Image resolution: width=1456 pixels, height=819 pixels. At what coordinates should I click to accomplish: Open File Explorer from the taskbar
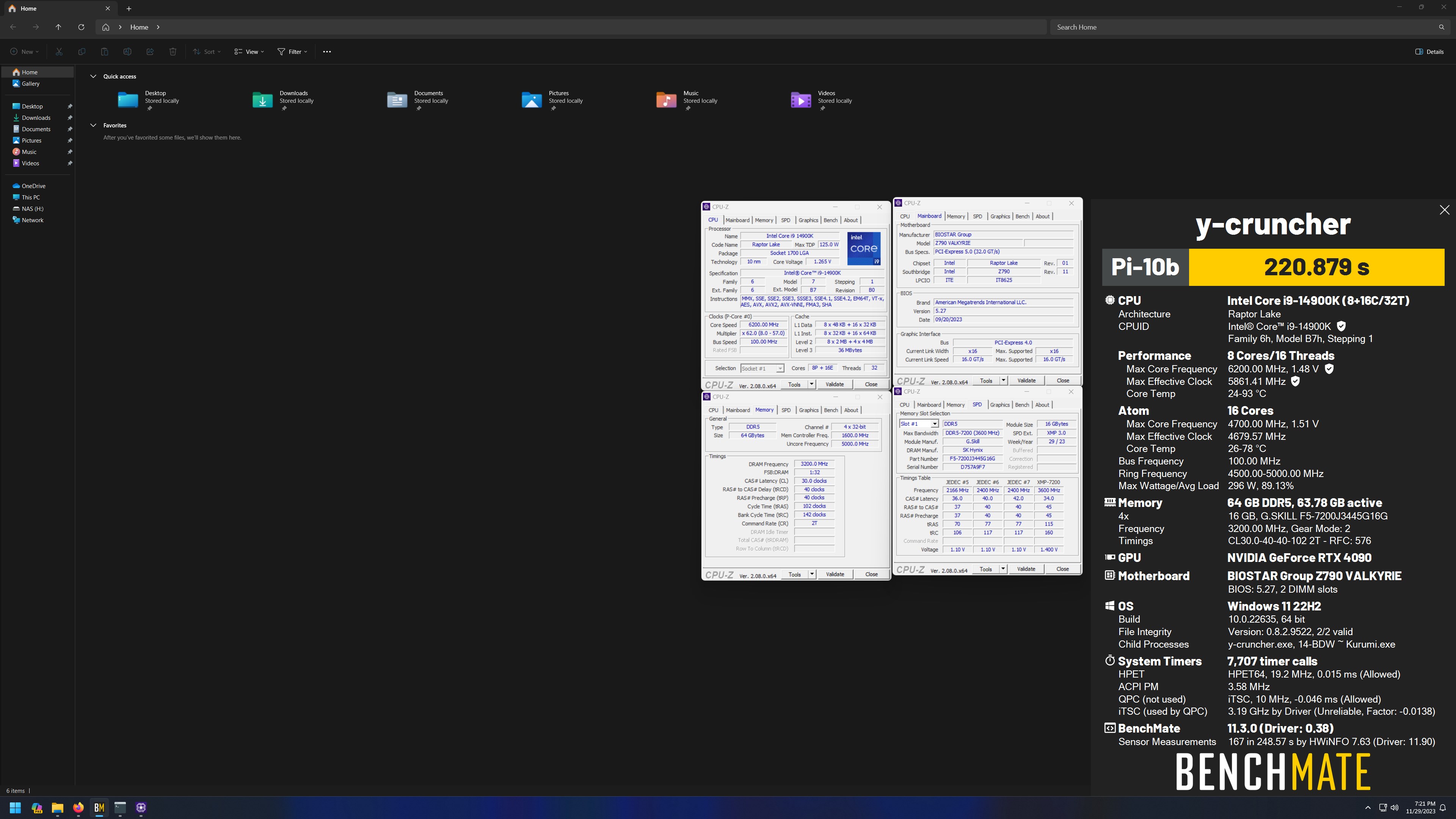point(58,808)
